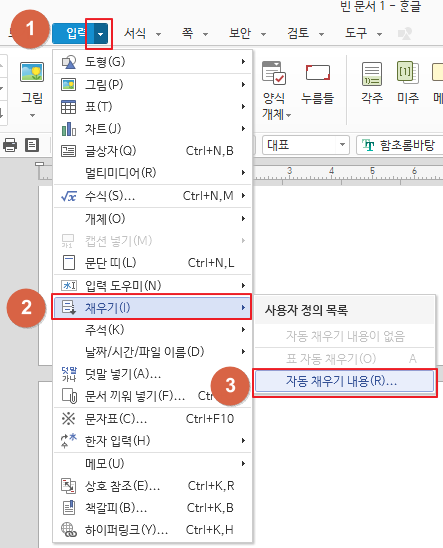Select 덧말 넣기(A)... item

pos(153,374)
